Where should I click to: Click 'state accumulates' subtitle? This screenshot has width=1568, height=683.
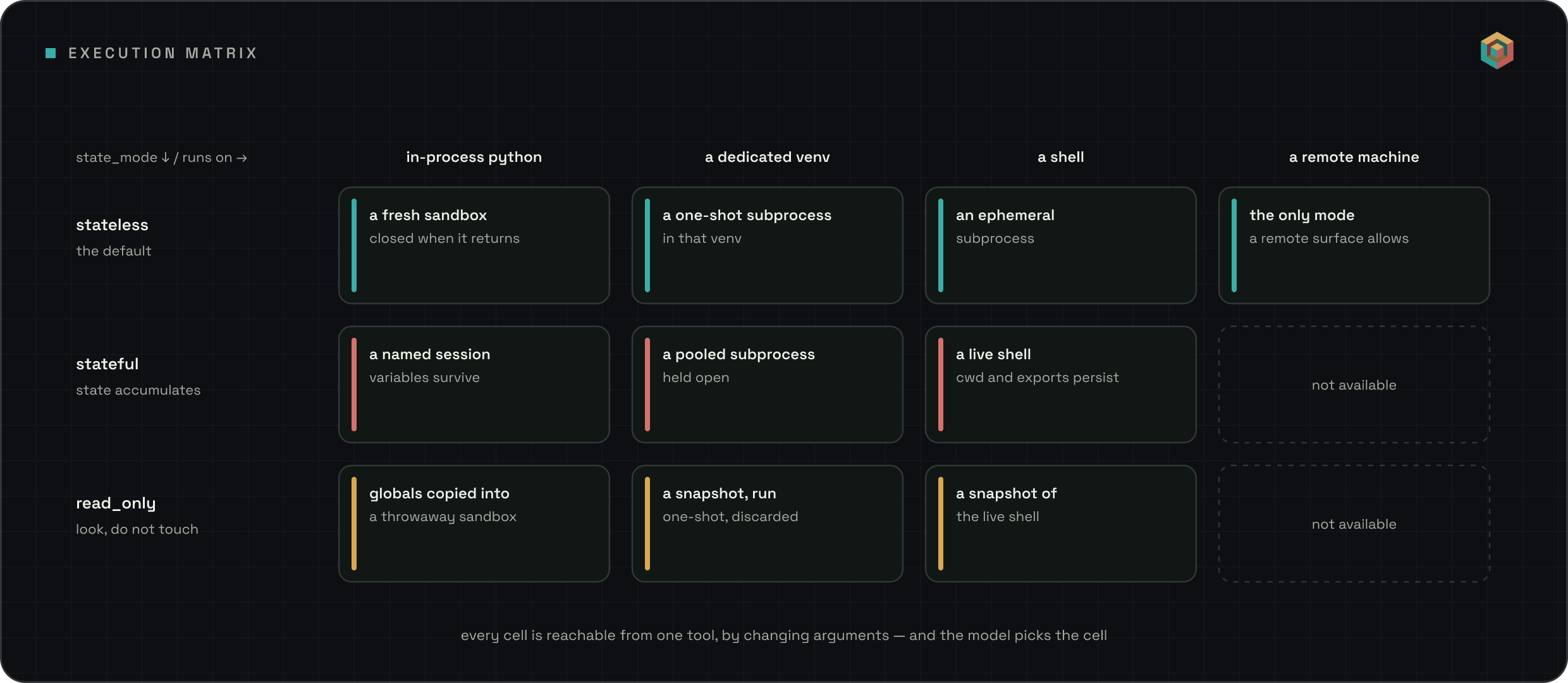pos(138,390)
